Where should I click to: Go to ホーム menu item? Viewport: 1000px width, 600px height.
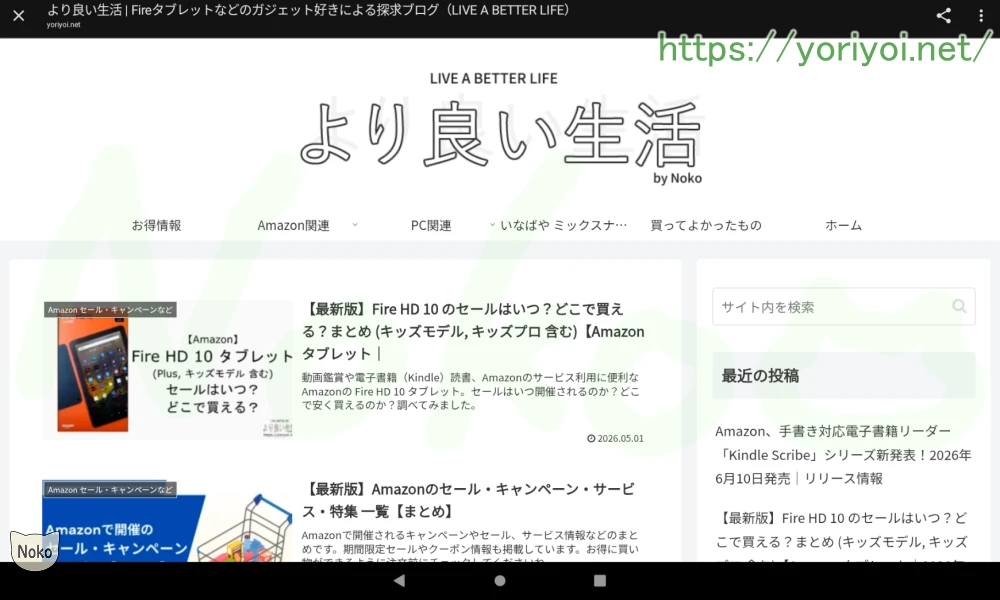(843, 225)
